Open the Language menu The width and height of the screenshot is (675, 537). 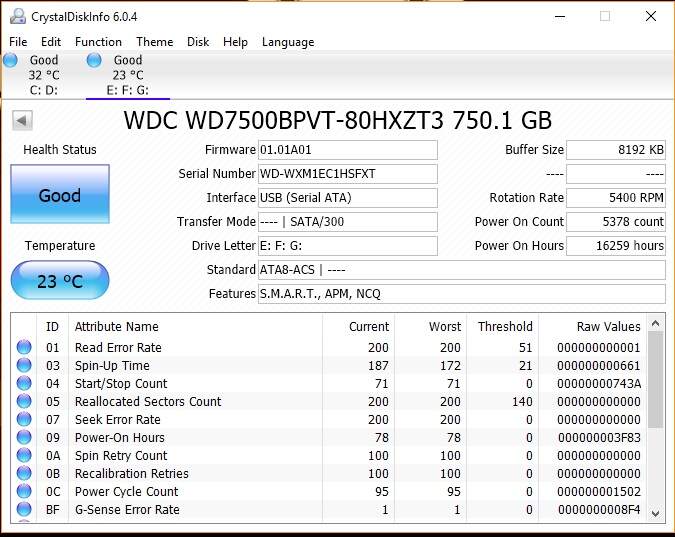288,42
